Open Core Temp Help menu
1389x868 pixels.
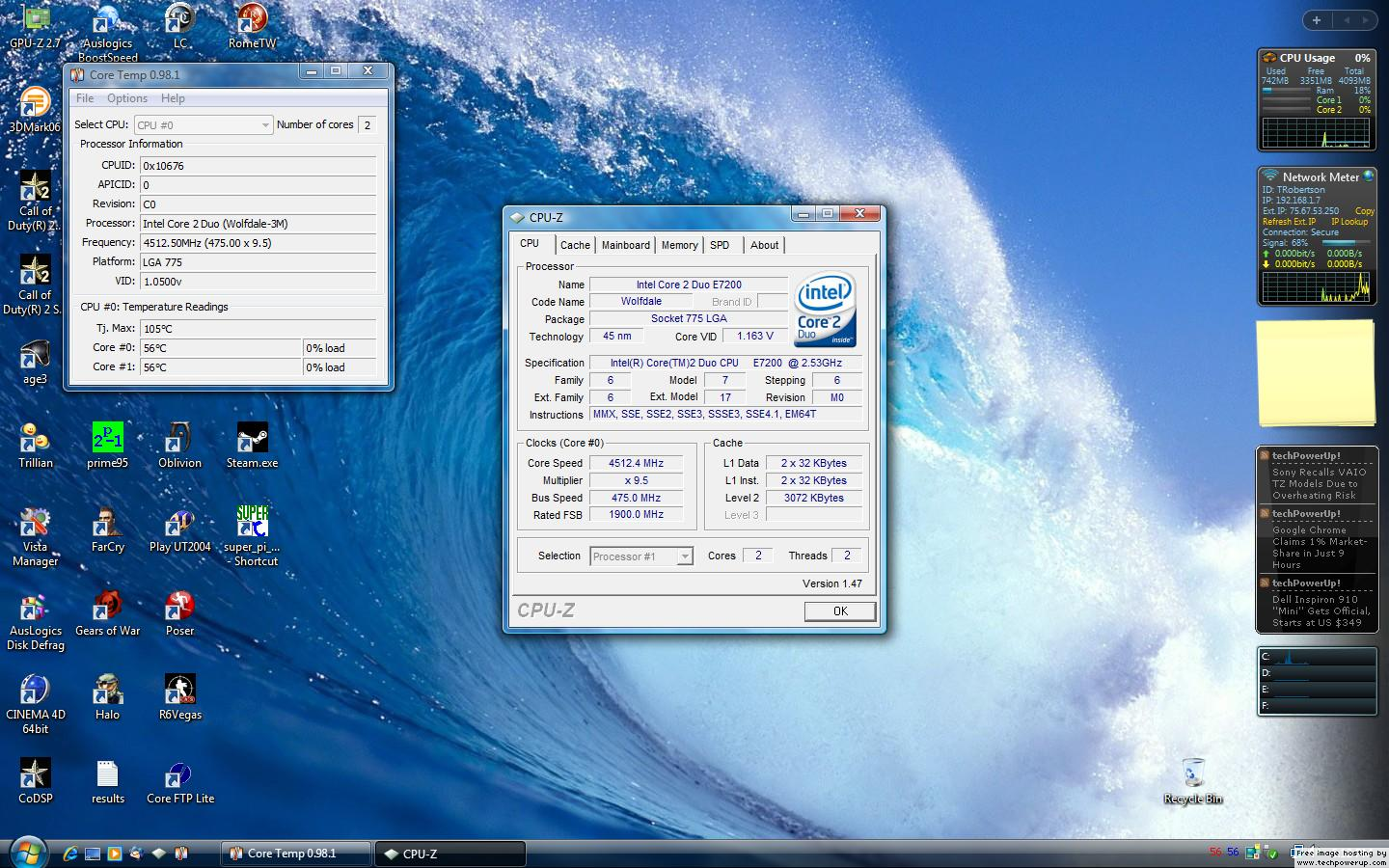tap(173, 98)
